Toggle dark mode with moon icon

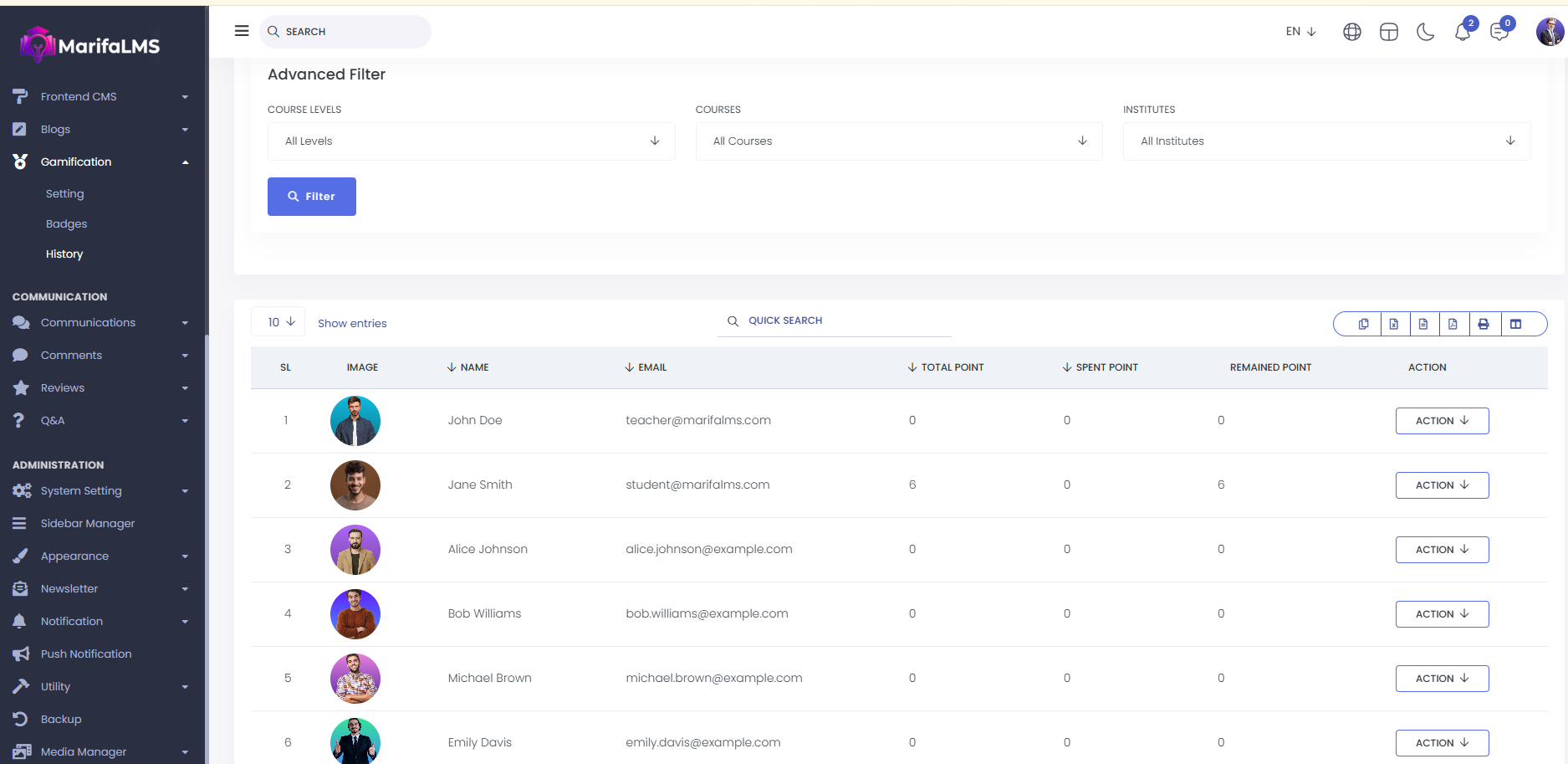click(x=1425, y=32)
